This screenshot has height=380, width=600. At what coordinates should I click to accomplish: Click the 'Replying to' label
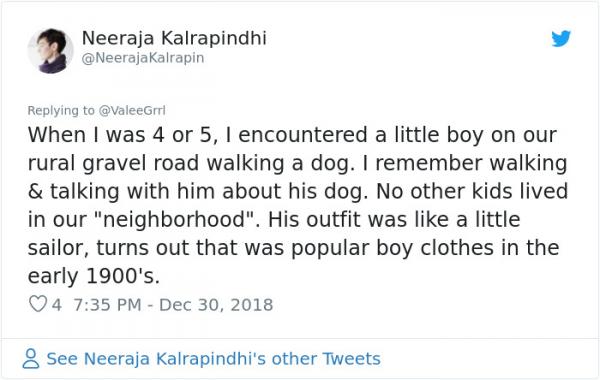61,111
